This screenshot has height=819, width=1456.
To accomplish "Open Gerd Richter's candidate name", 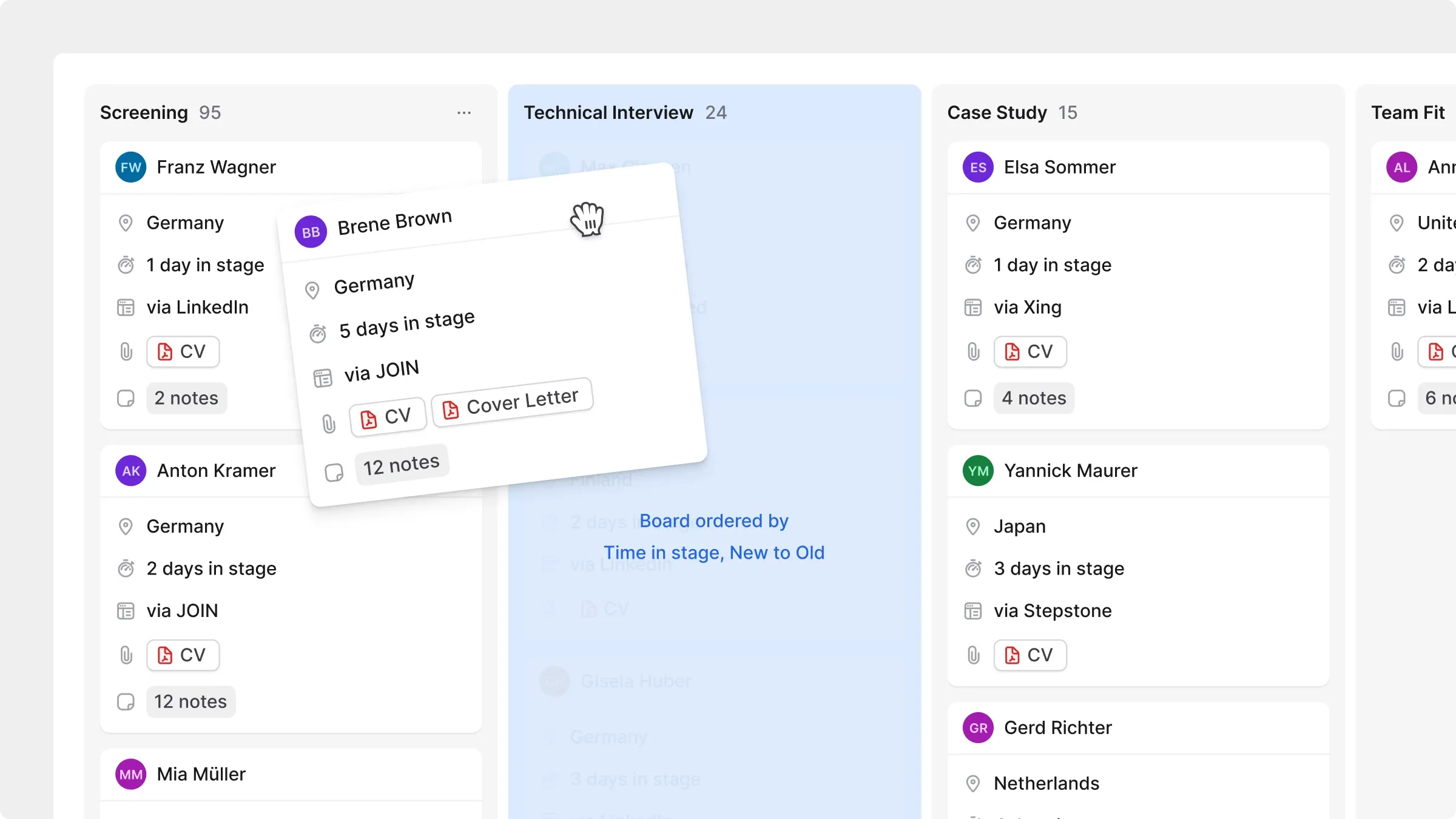I will (x=1058, y=728).
